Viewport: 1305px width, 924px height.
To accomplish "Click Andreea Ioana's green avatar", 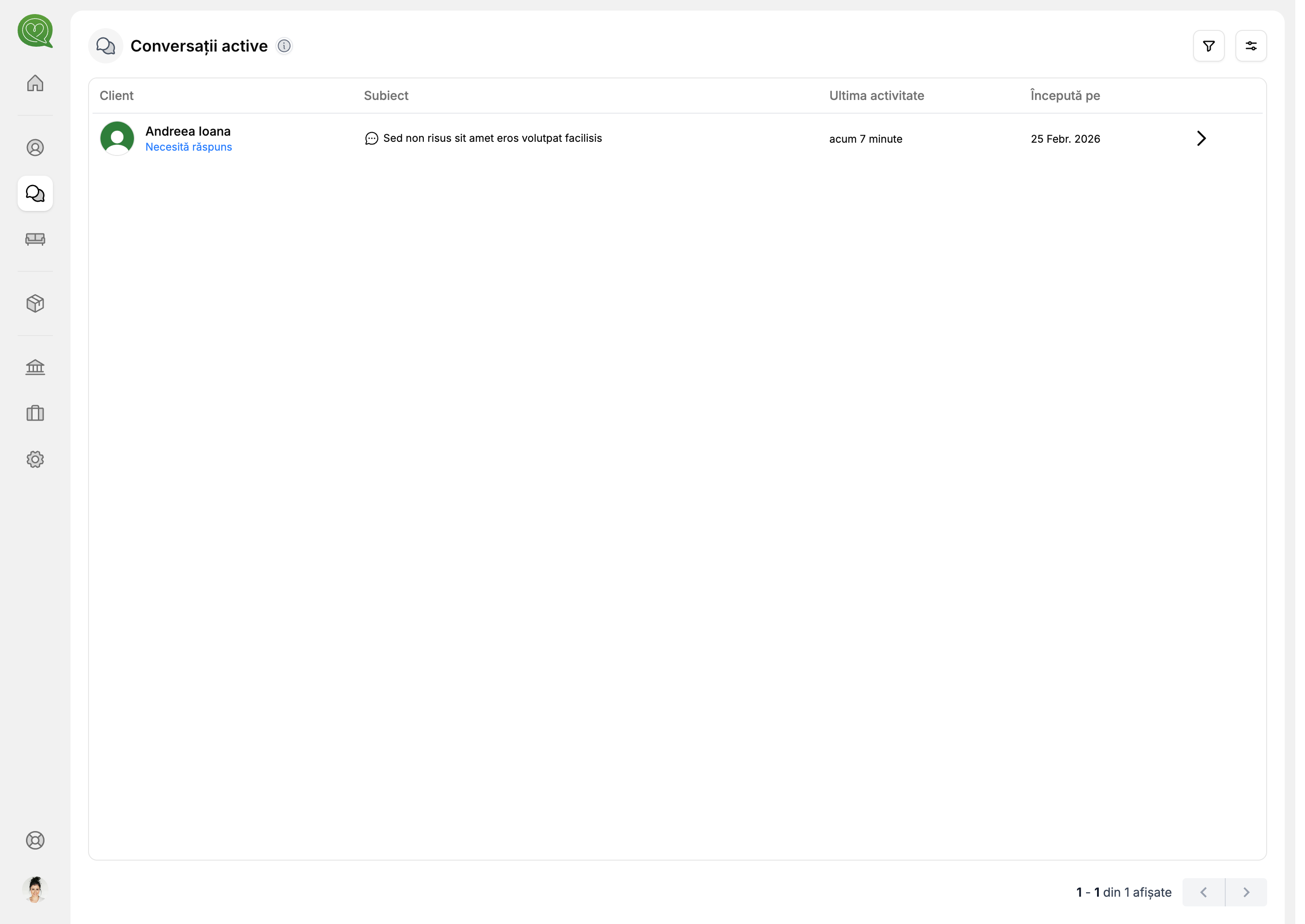I will tap(117, 138).
